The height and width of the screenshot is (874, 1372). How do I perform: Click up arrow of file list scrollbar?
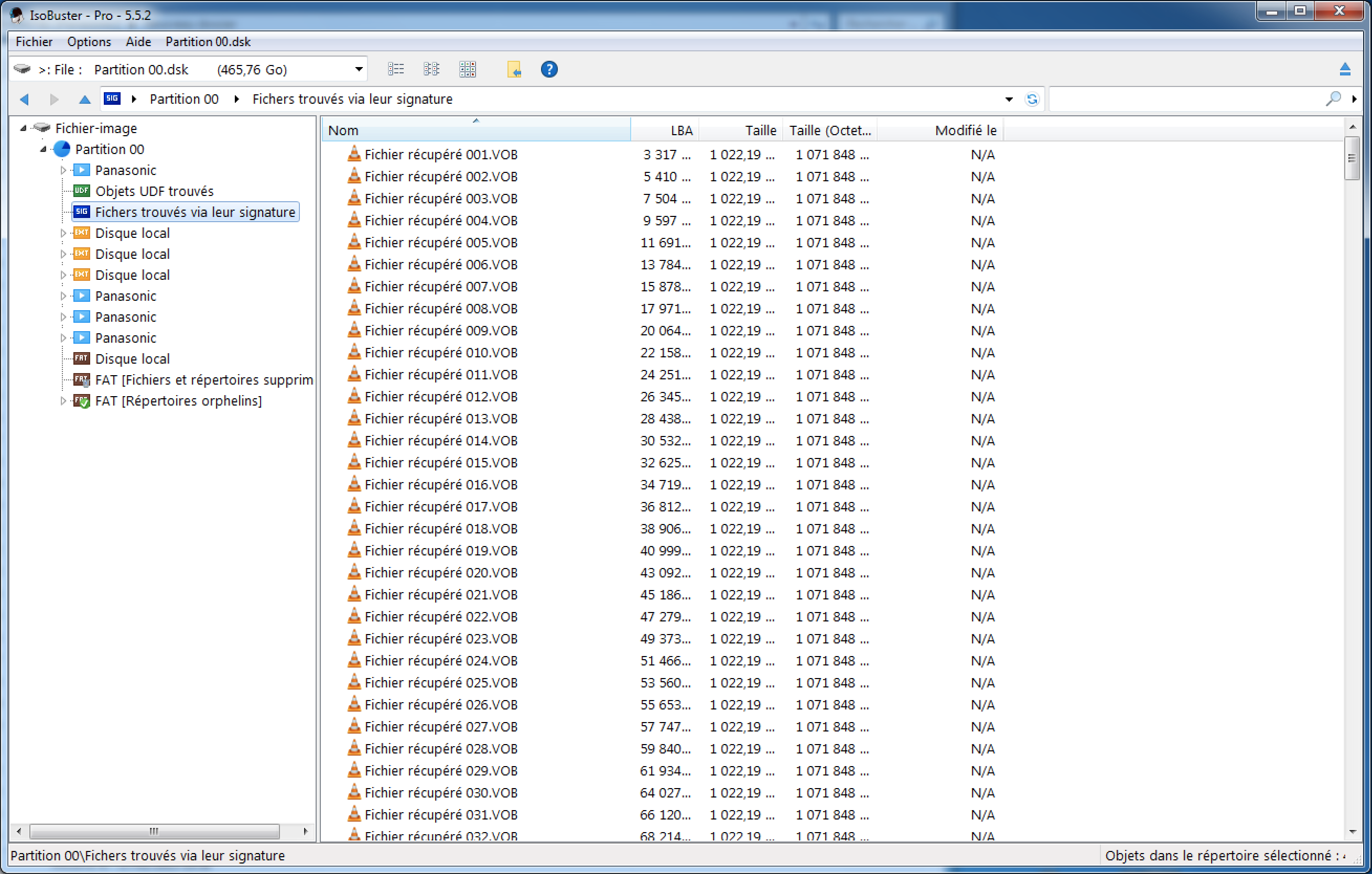[x=1352, y=126]
